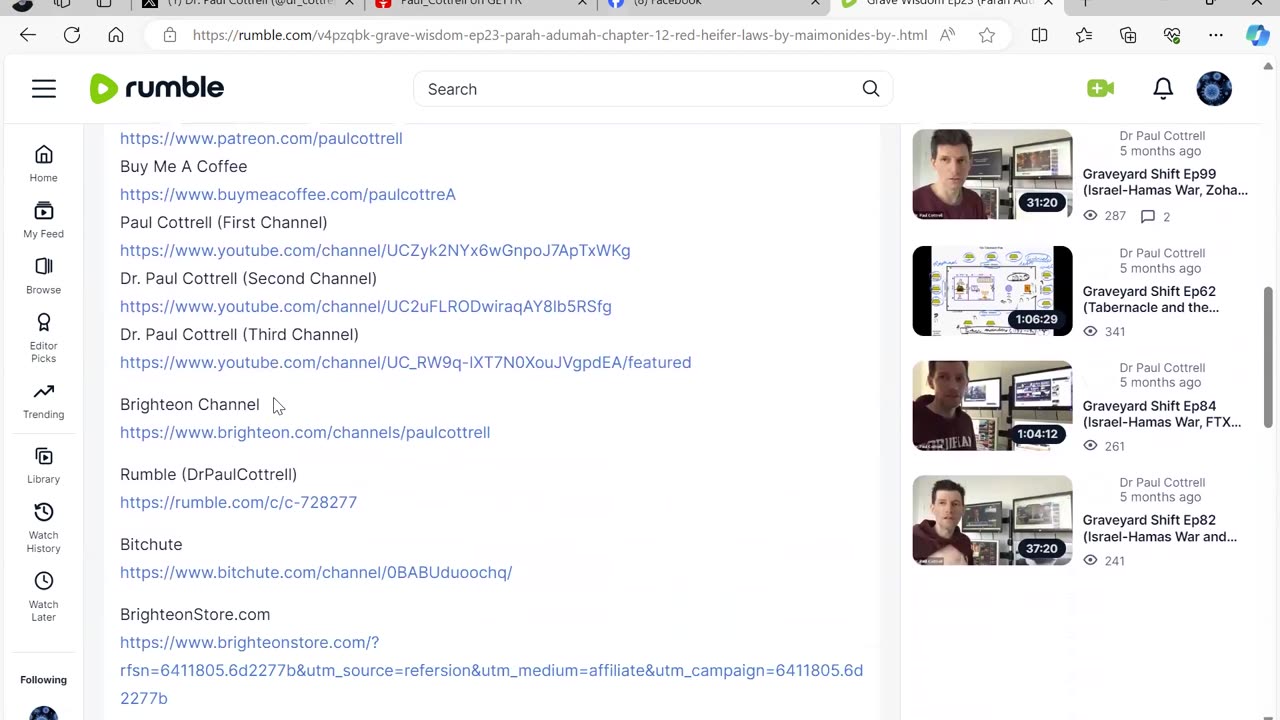Go back to the previous page
1280x720 pixels.
[x=27, y=35]
